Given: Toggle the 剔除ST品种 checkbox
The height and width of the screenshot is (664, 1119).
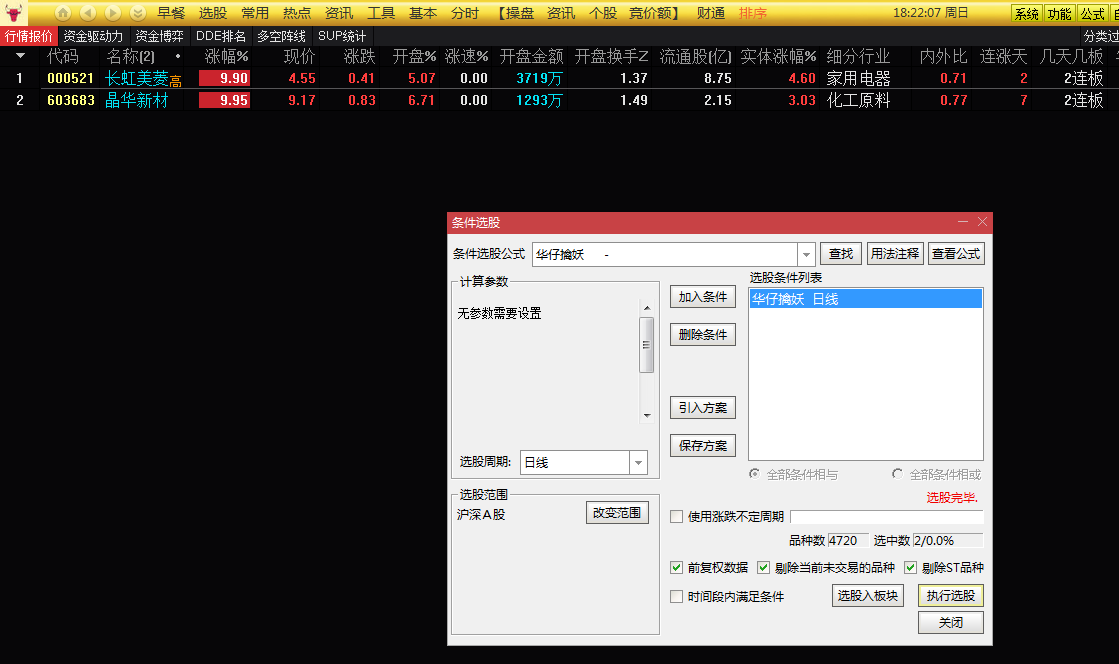Looking at the screenshot, I should pos(911,568).
